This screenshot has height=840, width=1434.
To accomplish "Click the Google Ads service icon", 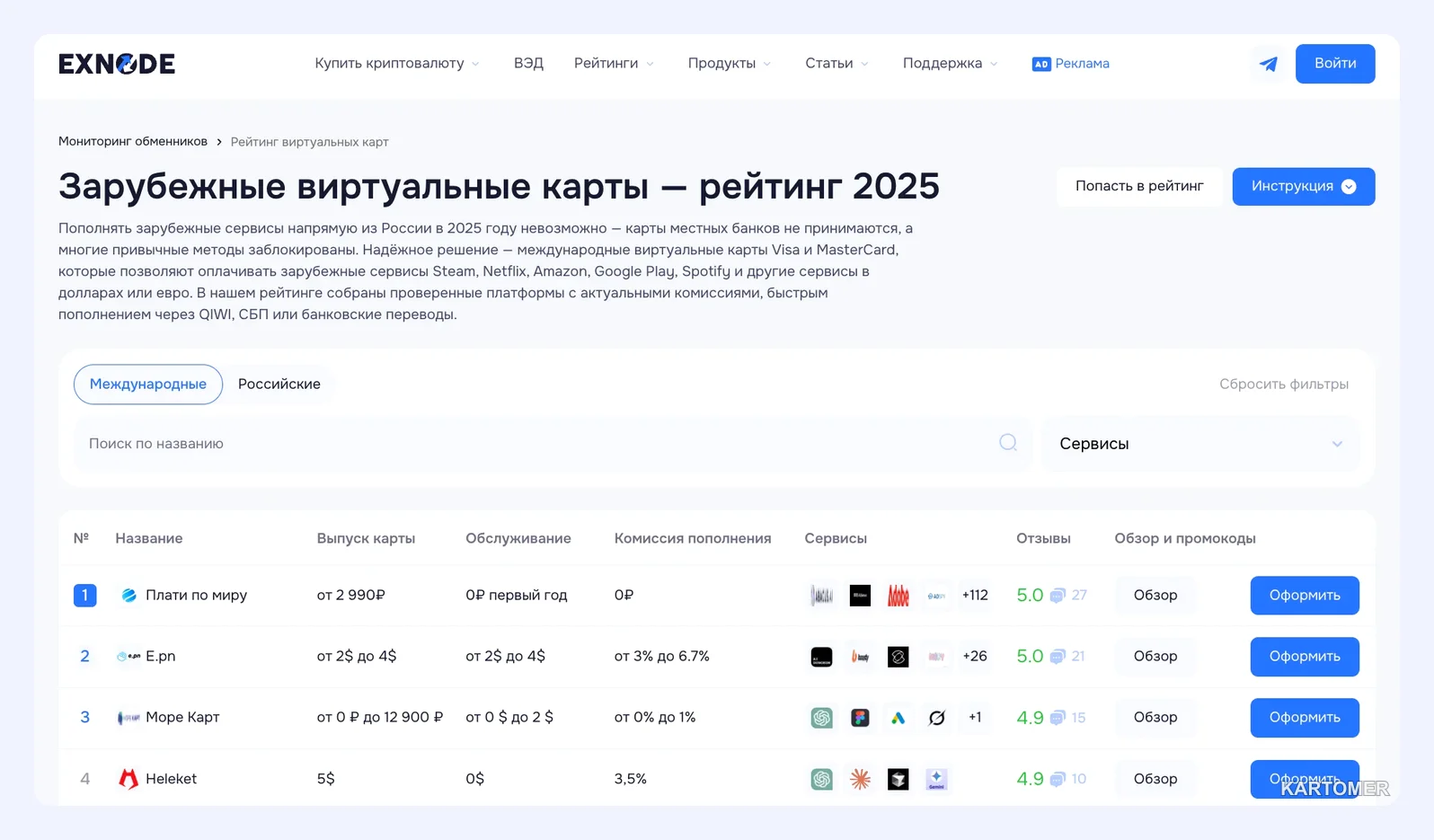I will click(898, 718).
